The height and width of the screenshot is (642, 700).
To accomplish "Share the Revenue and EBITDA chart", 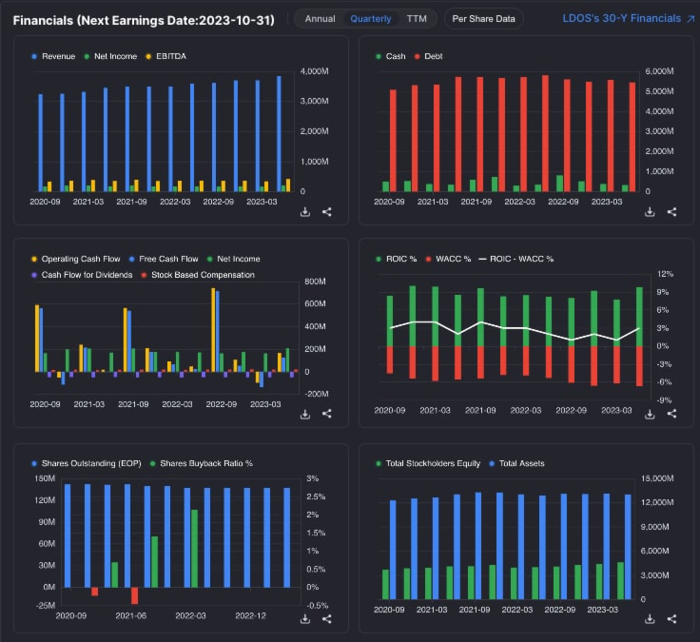I will (327, 212).
